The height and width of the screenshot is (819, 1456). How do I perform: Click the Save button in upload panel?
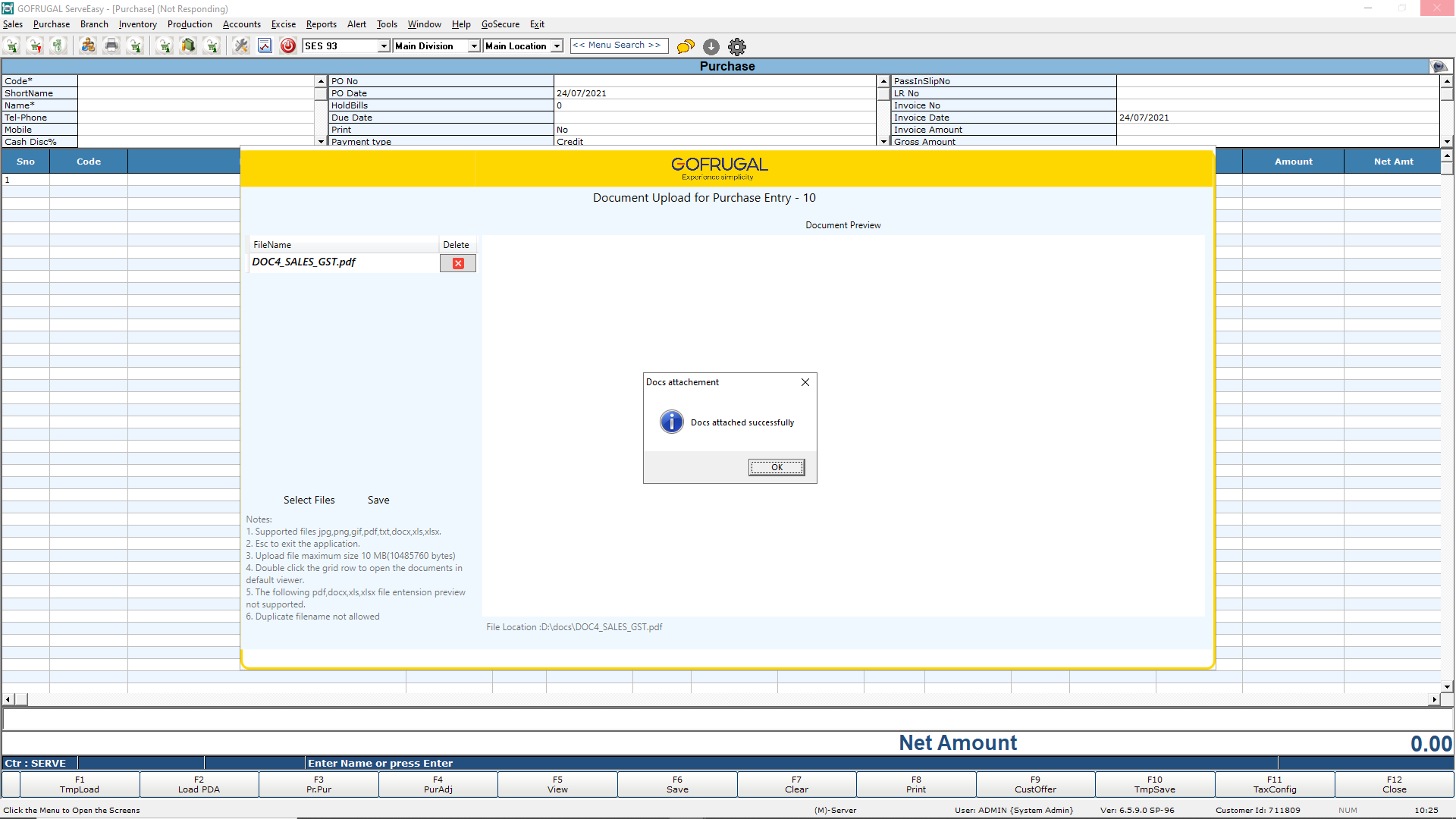click(x=378, y=500)
